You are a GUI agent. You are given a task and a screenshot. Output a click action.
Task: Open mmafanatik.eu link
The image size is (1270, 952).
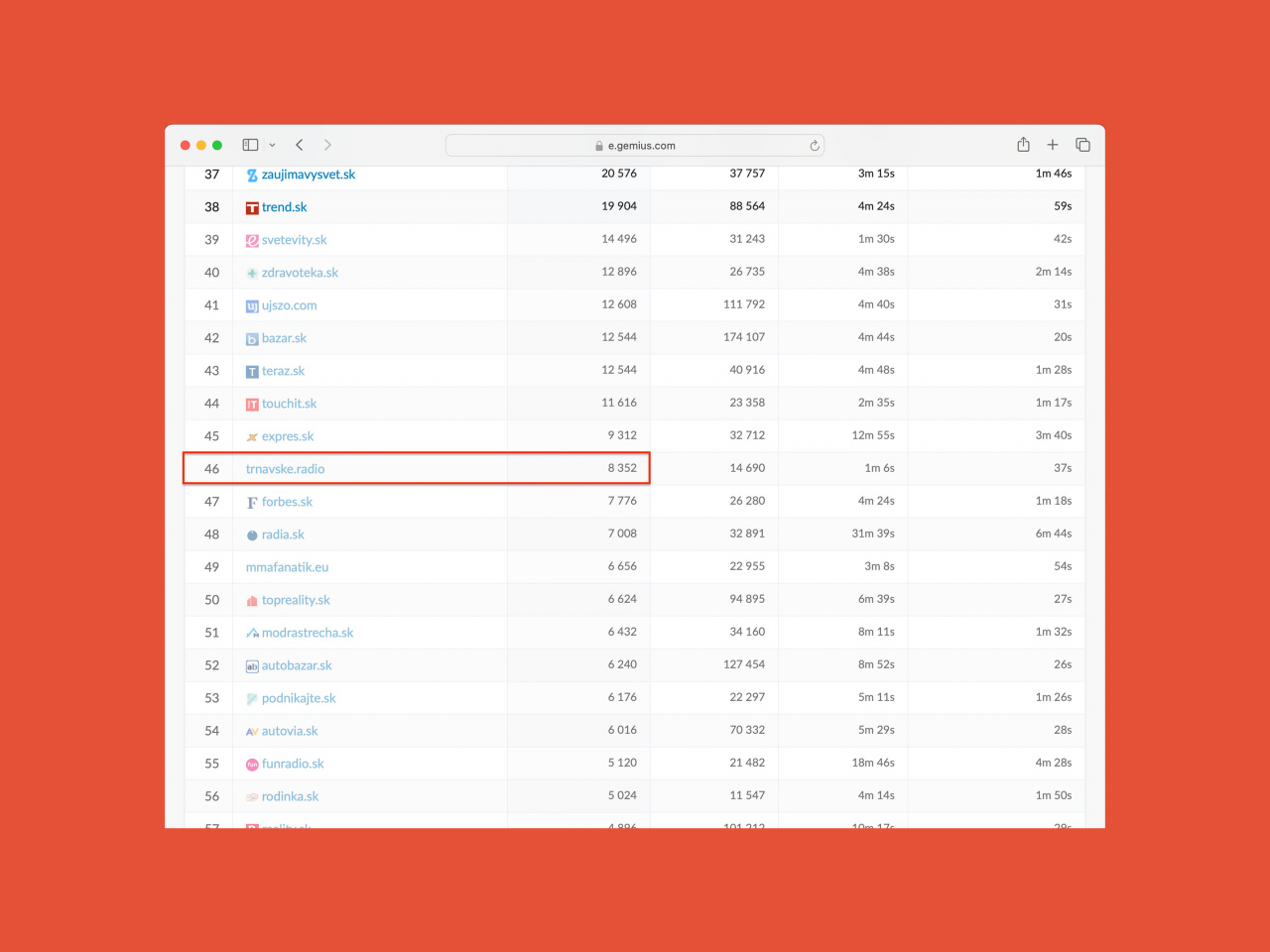(x=287, y=567)
